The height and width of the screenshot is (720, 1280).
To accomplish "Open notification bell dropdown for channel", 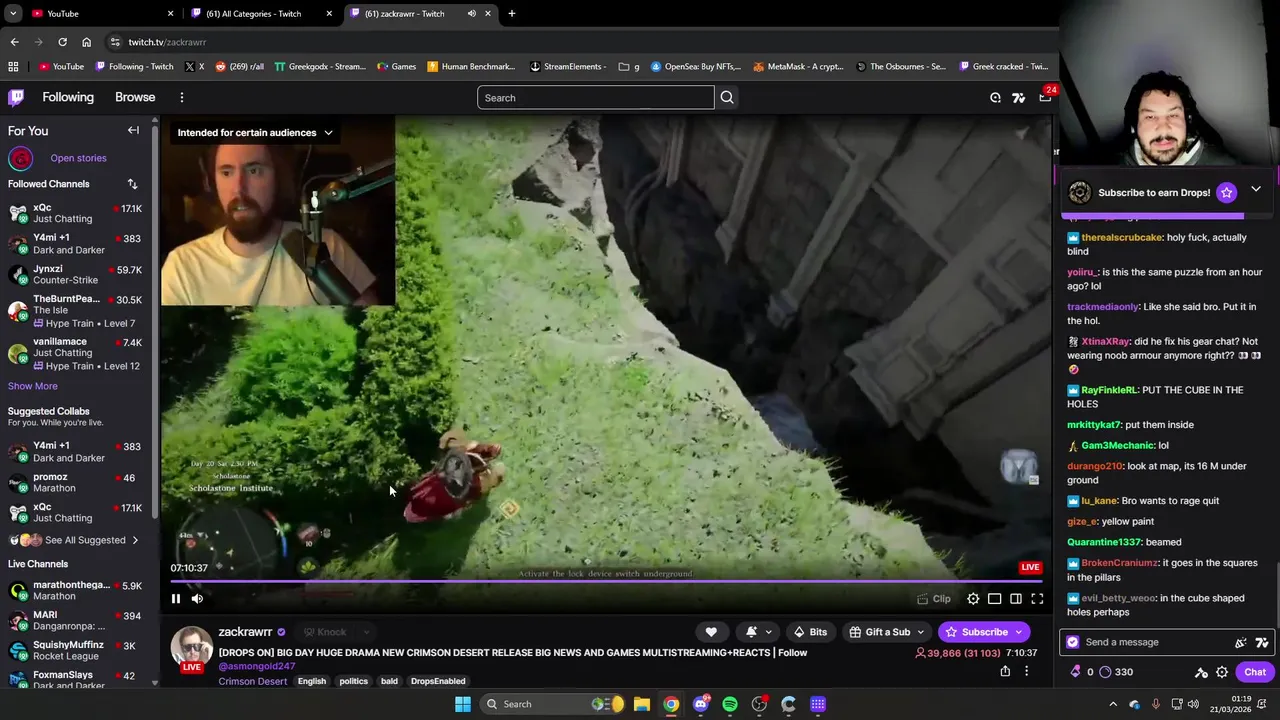I will tap(757, 632).
